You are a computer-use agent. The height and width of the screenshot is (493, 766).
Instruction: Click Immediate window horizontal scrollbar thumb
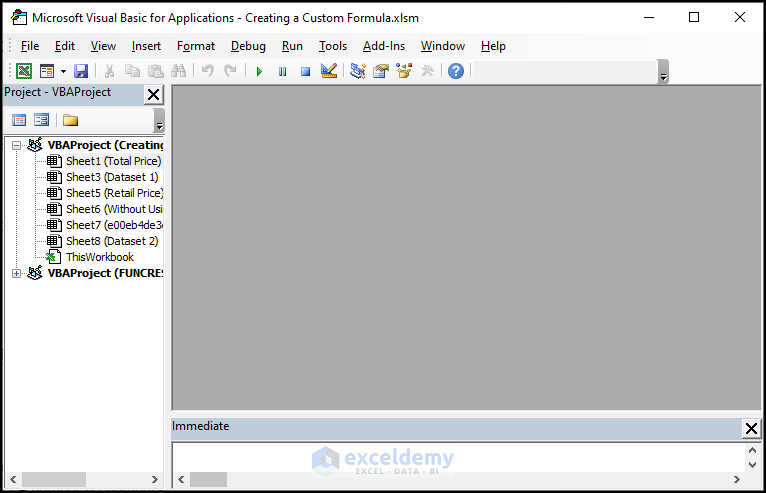pos(209,479)
